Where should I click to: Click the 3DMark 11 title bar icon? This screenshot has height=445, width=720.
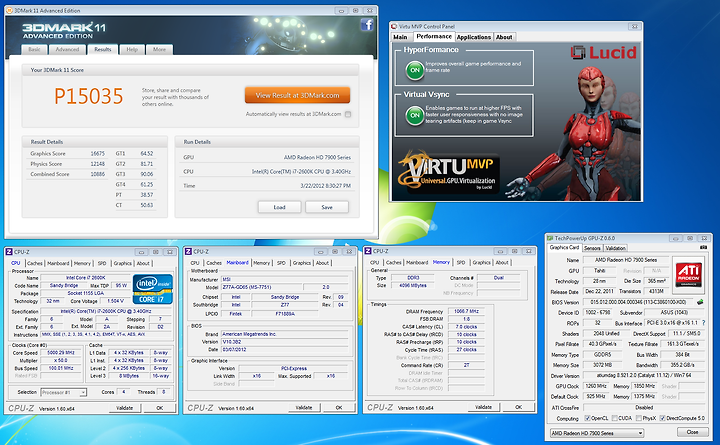pyautogui.click(x=9, y=10)
